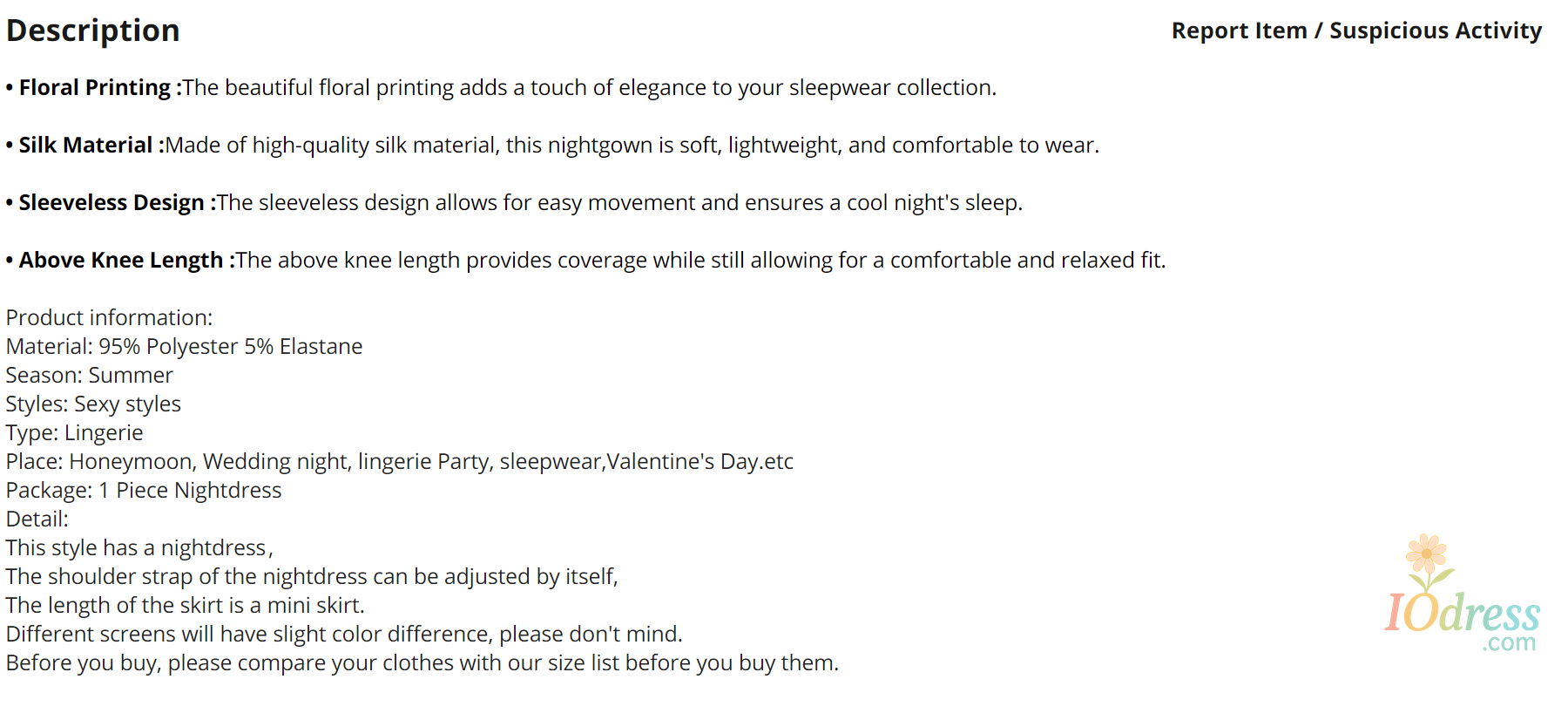Click the Sleeveless Design bold label
The image size is (1568, 713).
[118, 202]
